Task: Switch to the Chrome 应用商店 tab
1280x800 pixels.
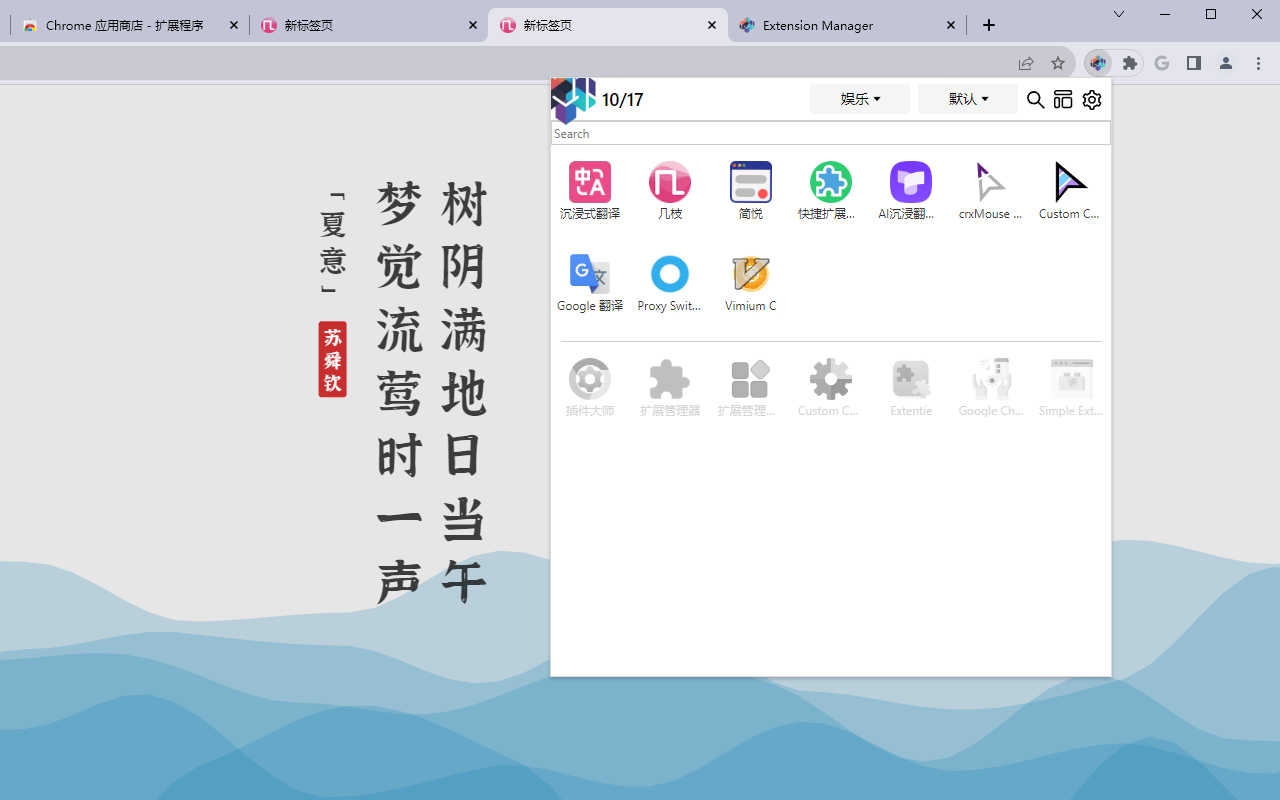Action: (125, 26)
